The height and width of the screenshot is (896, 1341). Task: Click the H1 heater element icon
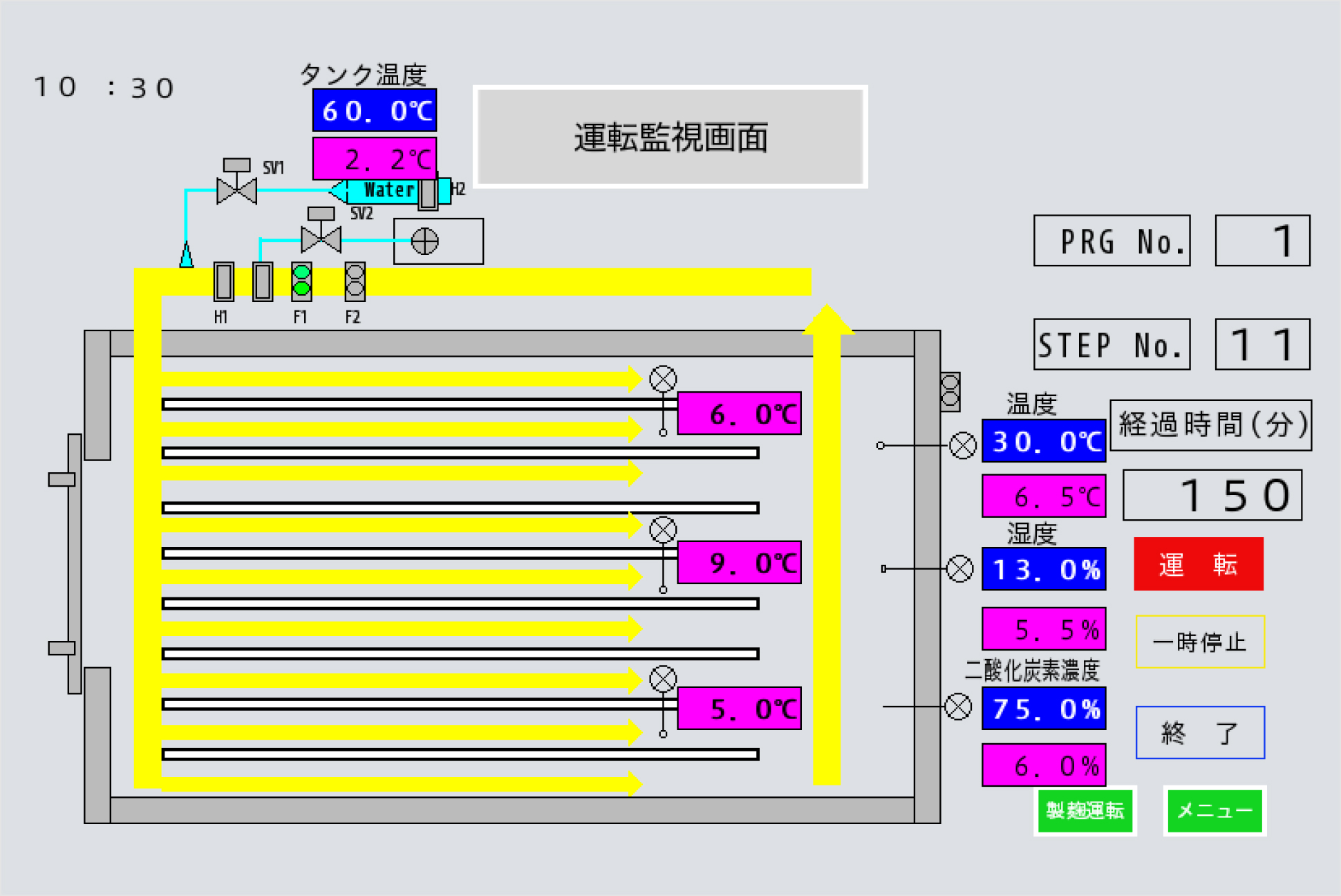pyautogui.click(x=223, y=282)
